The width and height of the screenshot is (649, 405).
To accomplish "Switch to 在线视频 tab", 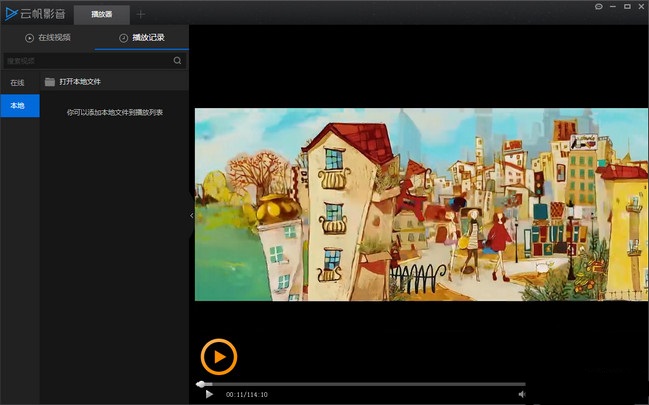I will (48, 38).
